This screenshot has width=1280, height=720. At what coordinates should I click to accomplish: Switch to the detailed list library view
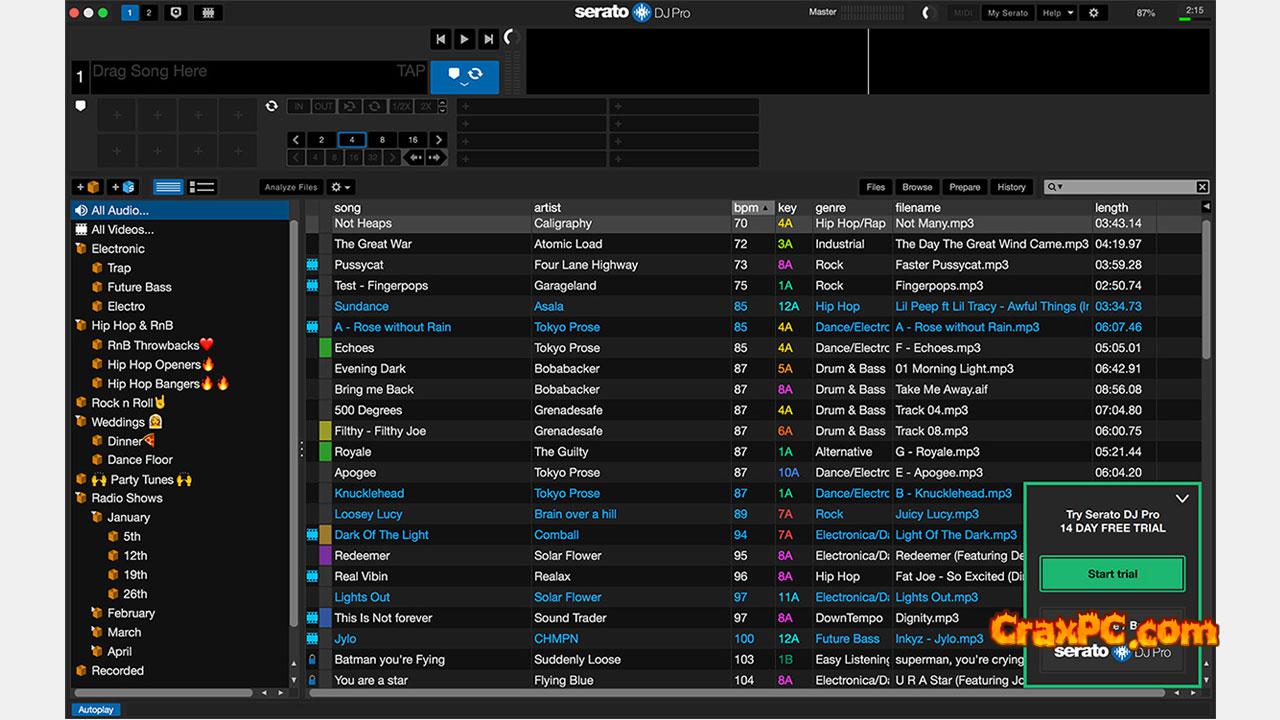pos(202,187)
